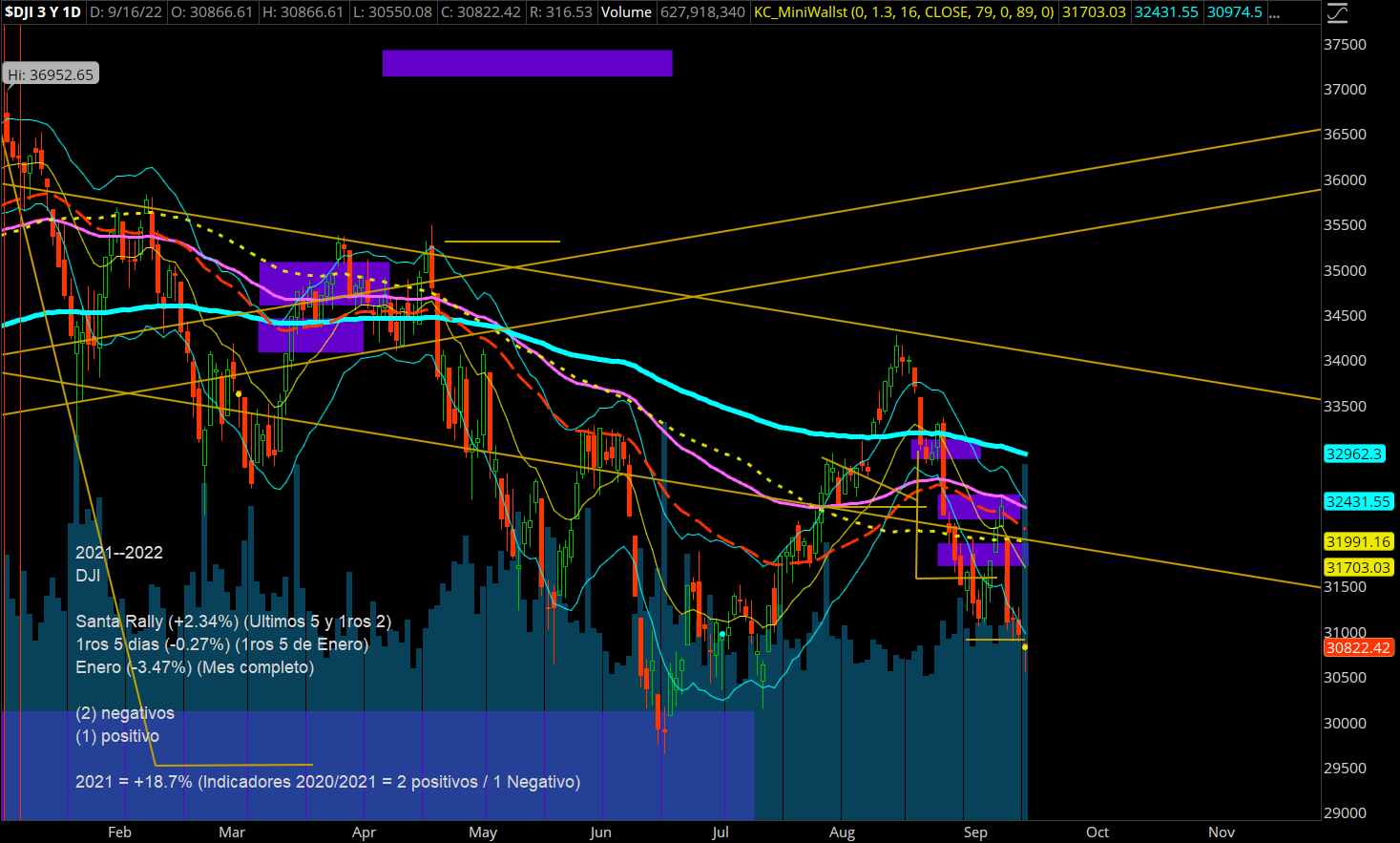1400x843 pixels.
Task: Click the Aug label on time axis
Action: click(842, 832)
